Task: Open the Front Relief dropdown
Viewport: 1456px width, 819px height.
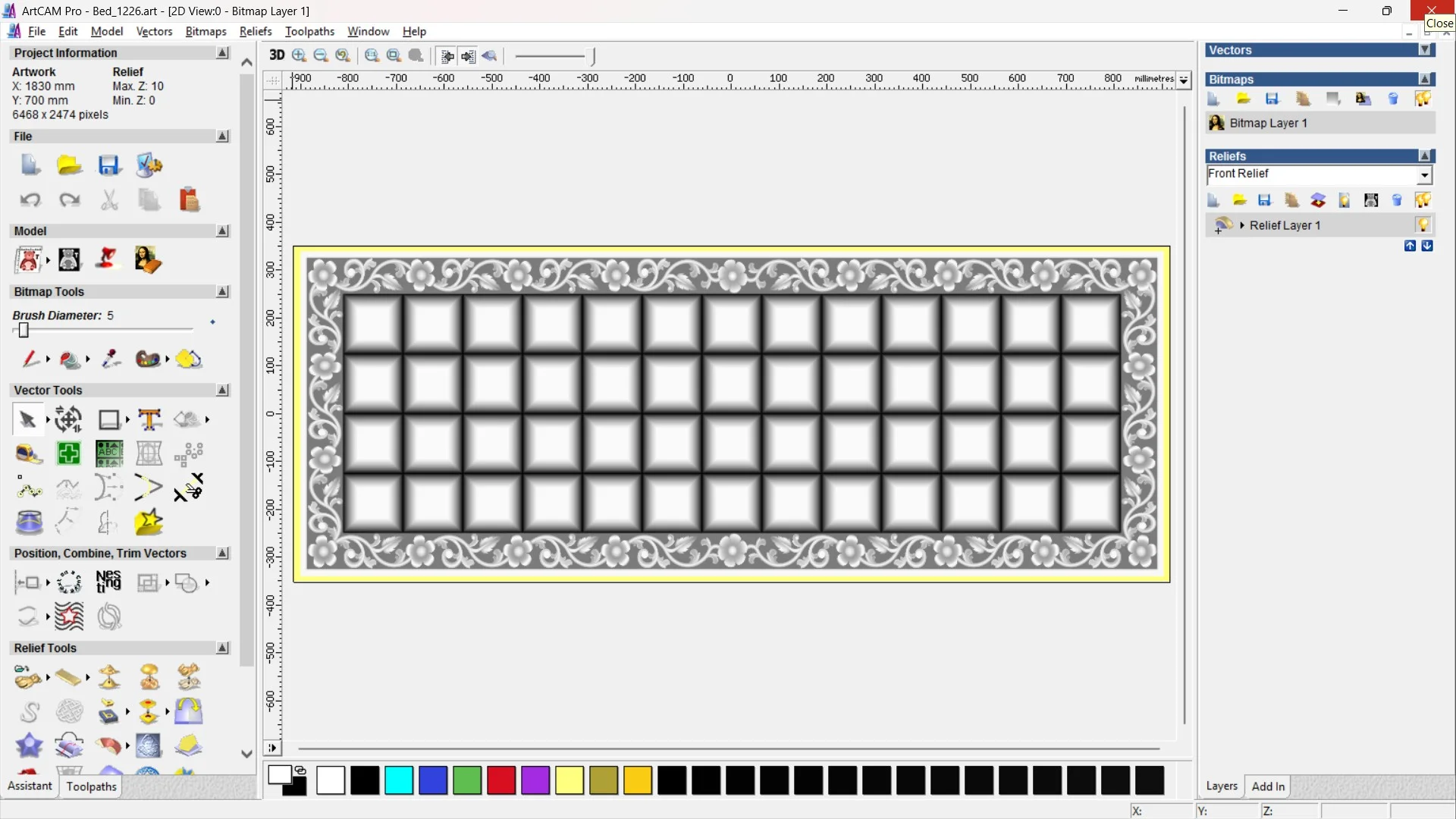Action: pos(1424,175)
